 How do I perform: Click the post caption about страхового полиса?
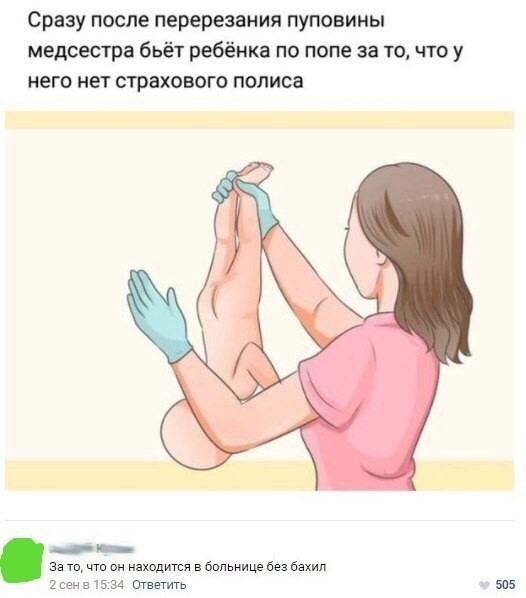tap(244, 51)
